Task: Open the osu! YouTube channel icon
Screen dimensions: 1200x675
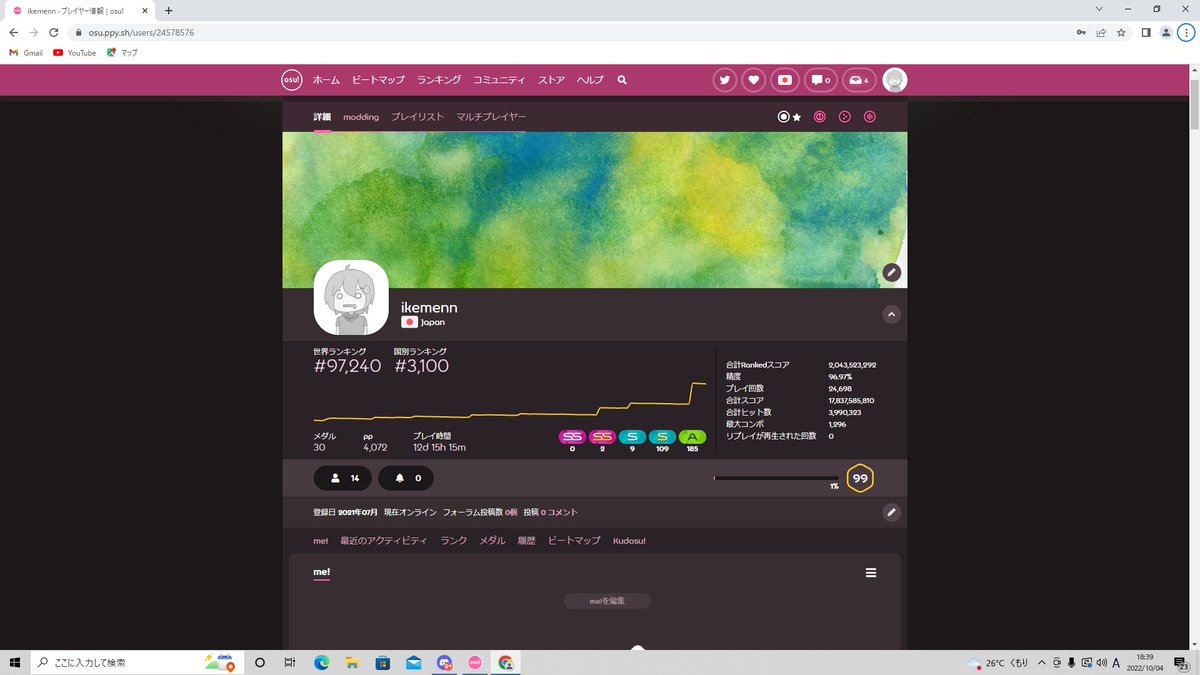Action: pos(784,79)
